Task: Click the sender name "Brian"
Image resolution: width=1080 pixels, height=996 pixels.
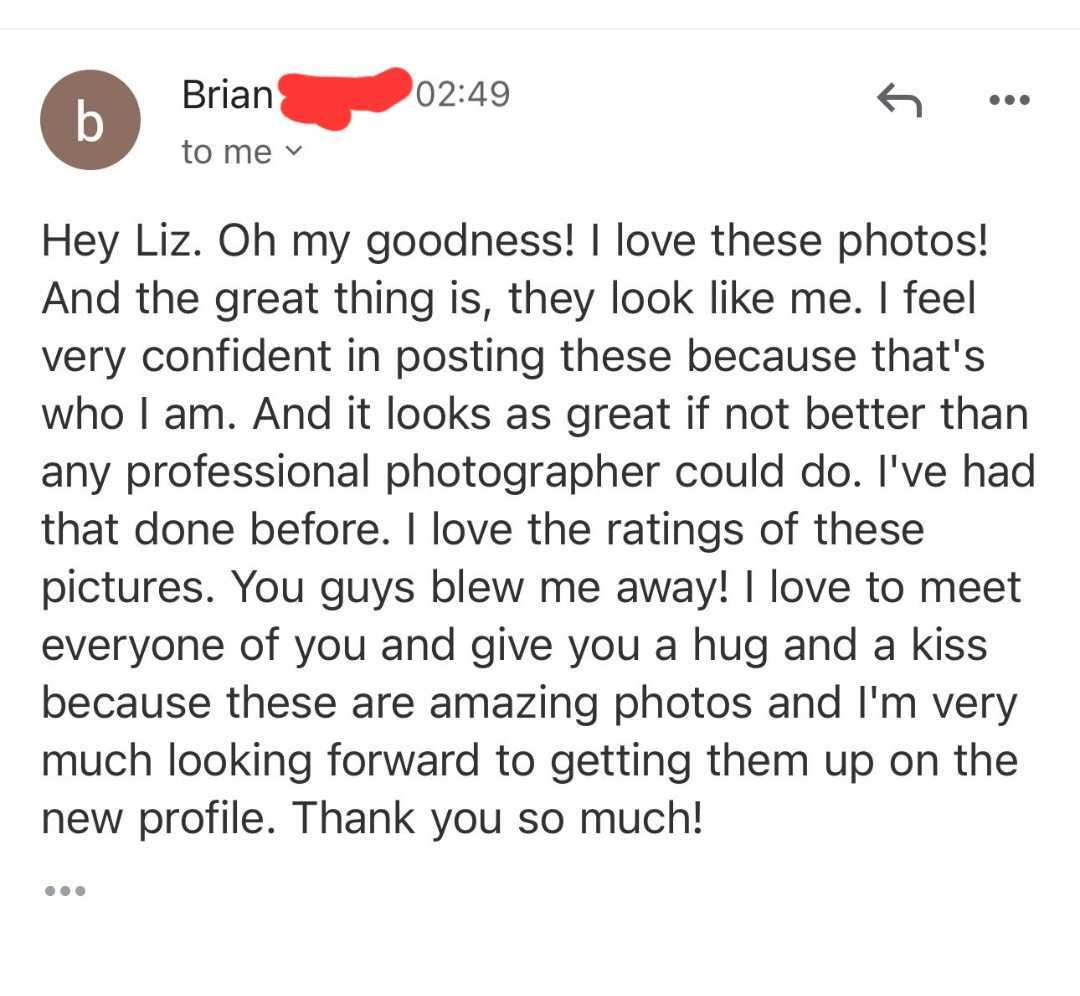Action: point(227,95)
